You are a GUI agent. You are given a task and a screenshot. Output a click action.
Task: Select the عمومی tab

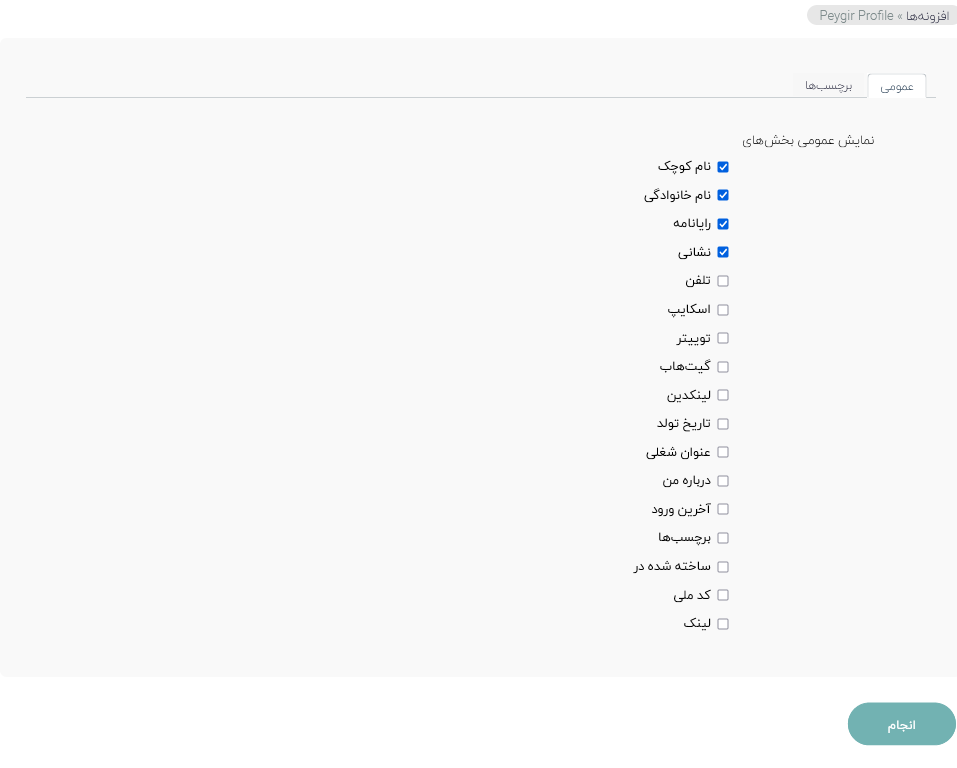point(897,86)
